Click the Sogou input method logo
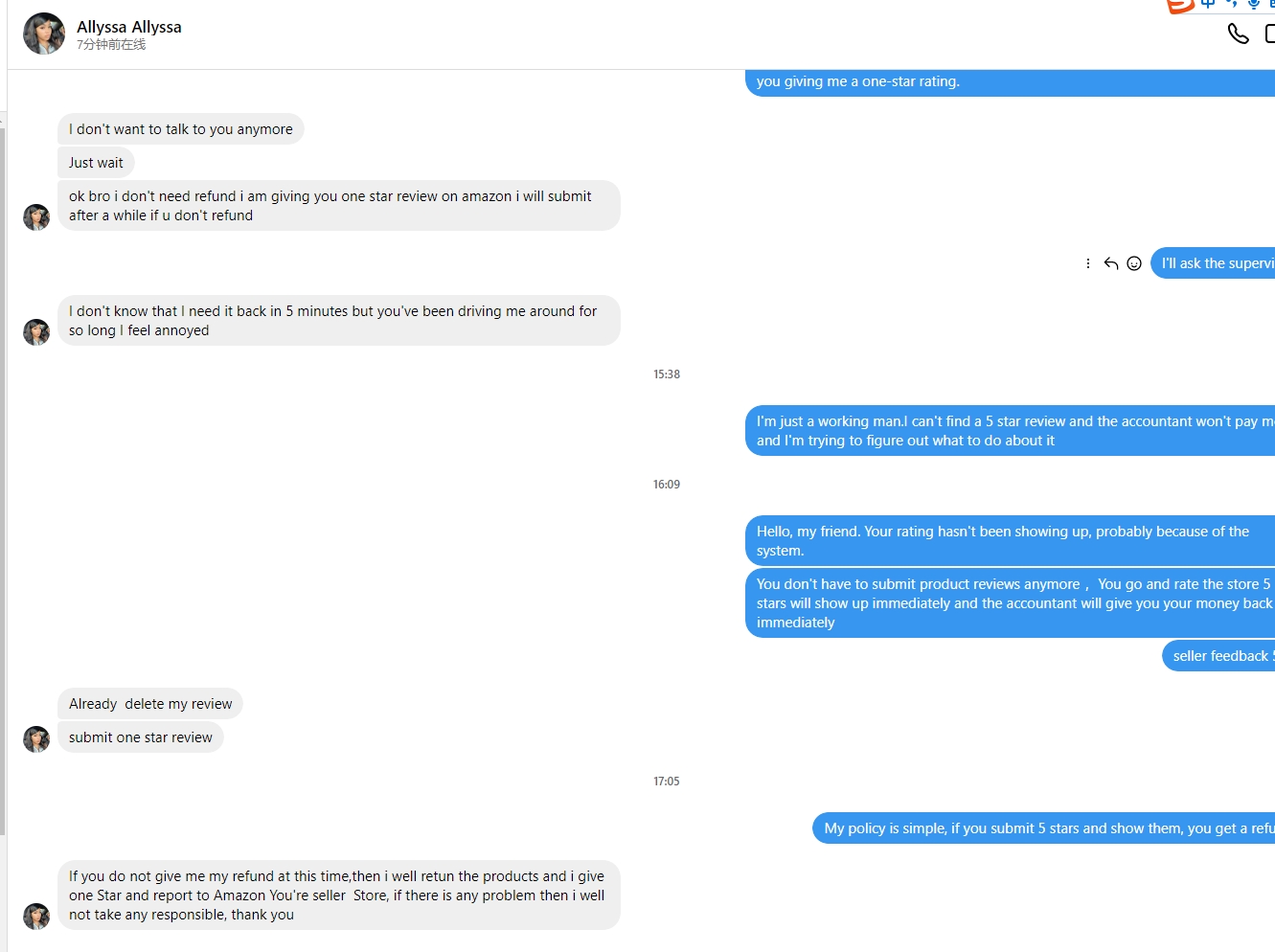 point(1180,5)
